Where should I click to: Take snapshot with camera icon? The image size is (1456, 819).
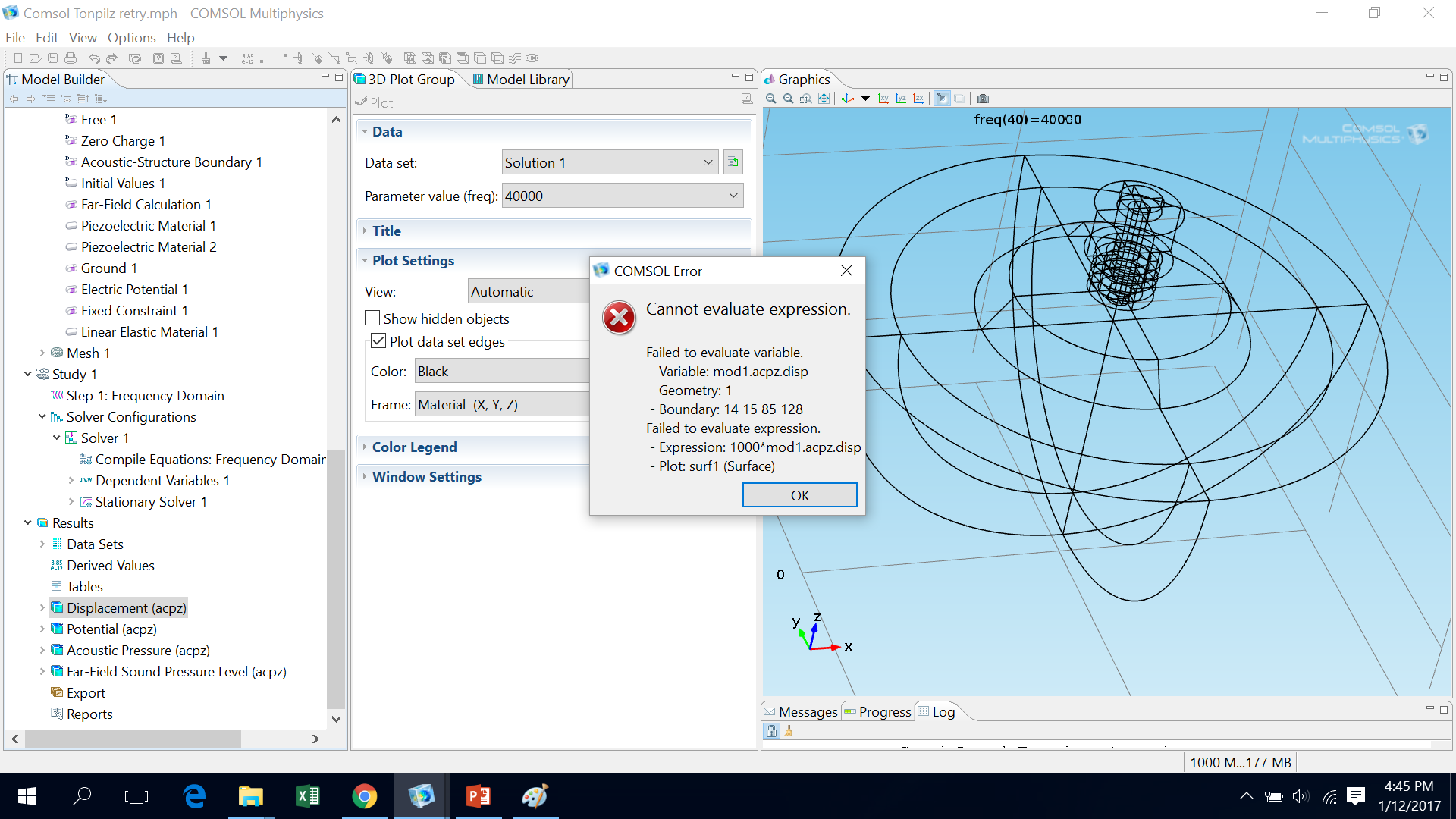pyautogui.click(x=983, y=99)
